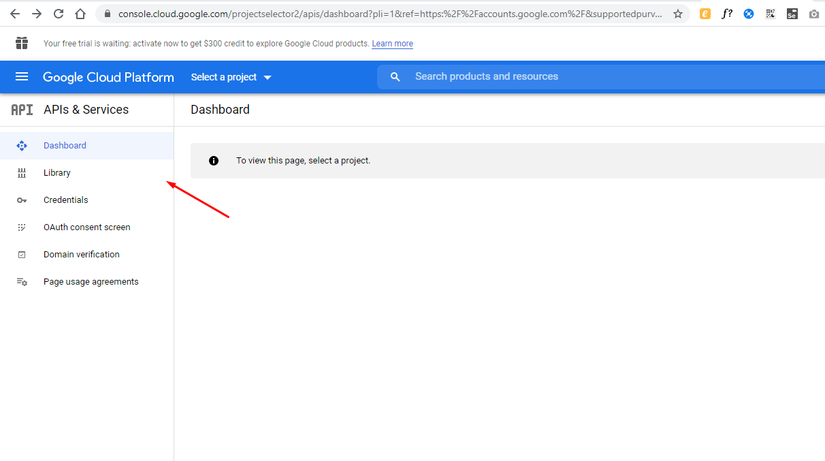Click the gift icon in free trial banner
This screenshot has height=461, width=825.
click(x=22, y=43)
